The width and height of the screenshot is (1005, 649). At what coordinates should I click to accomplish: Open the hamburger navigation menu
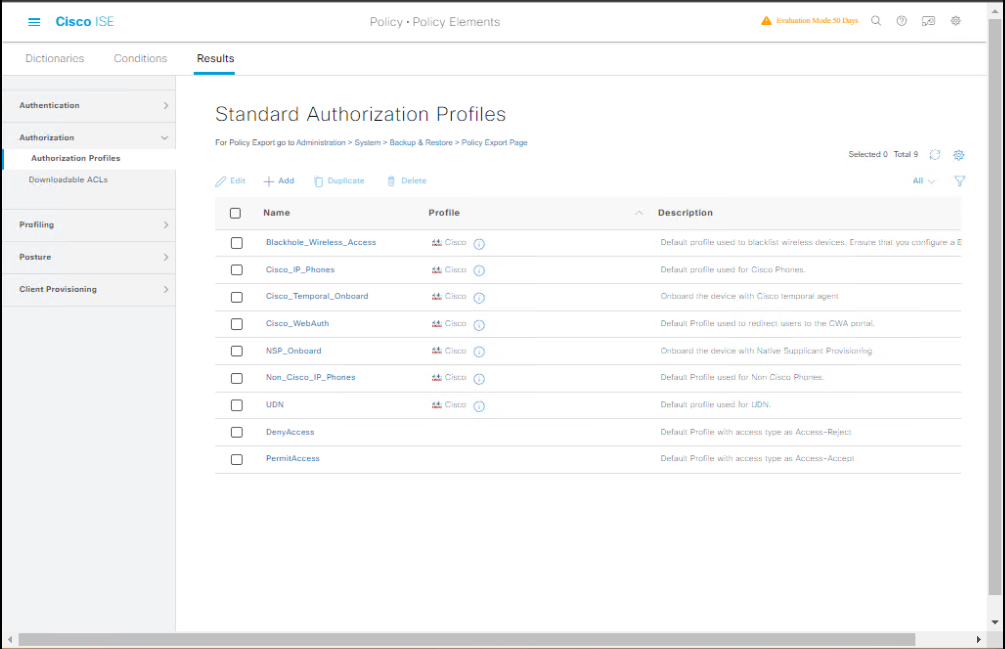pyautogui.click(x=34, y=22)
